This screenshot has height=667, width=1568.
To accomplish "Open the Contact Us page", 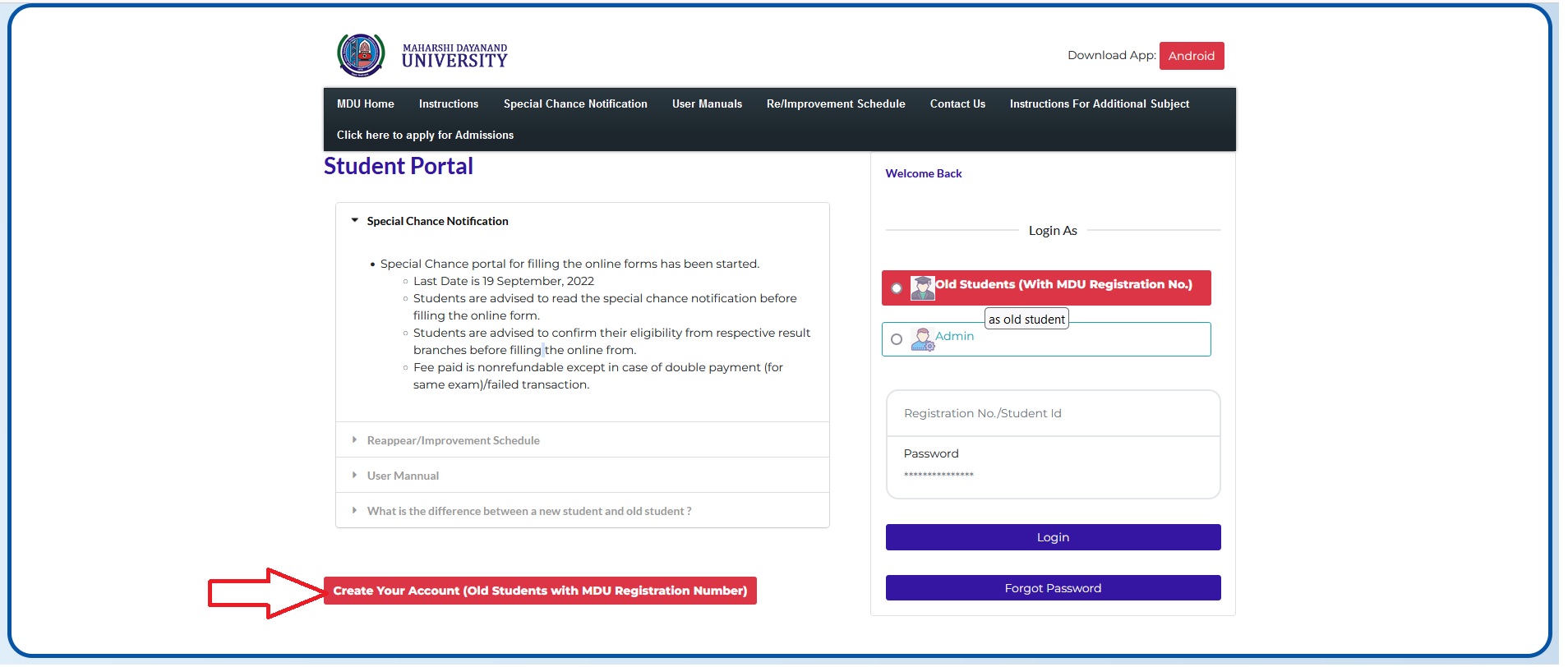I will click(x=957, y=103).
